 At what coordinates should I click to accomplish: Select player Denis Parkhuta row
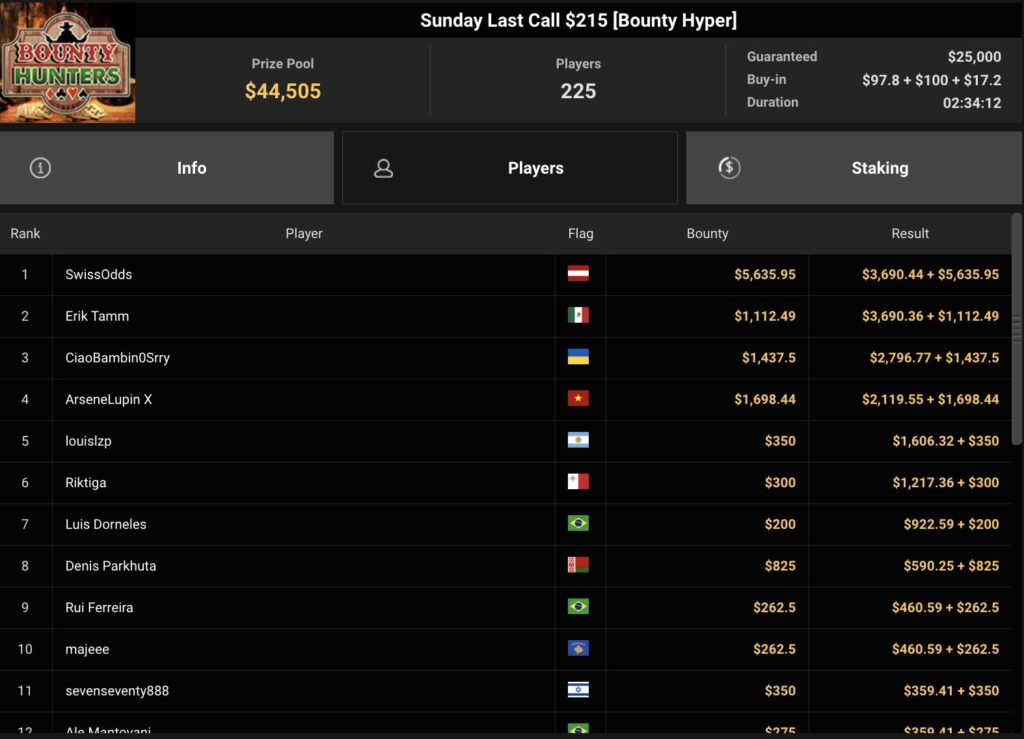tap(111, 566)
